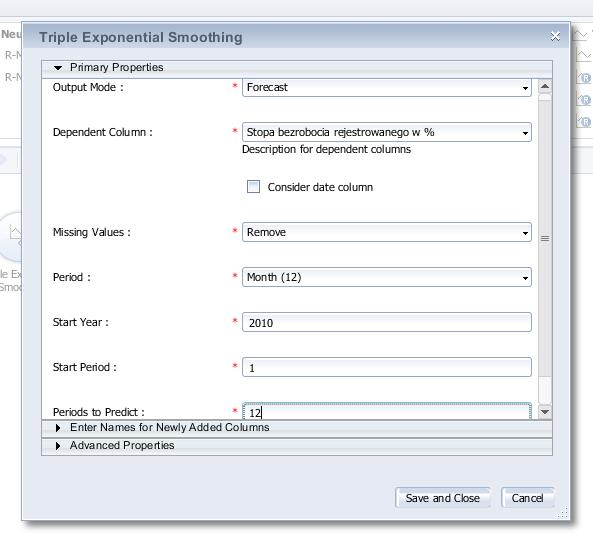Click the Start Period input field
Image resolution: width=593 pixels, height=546 pixels.
coord(387,367)
